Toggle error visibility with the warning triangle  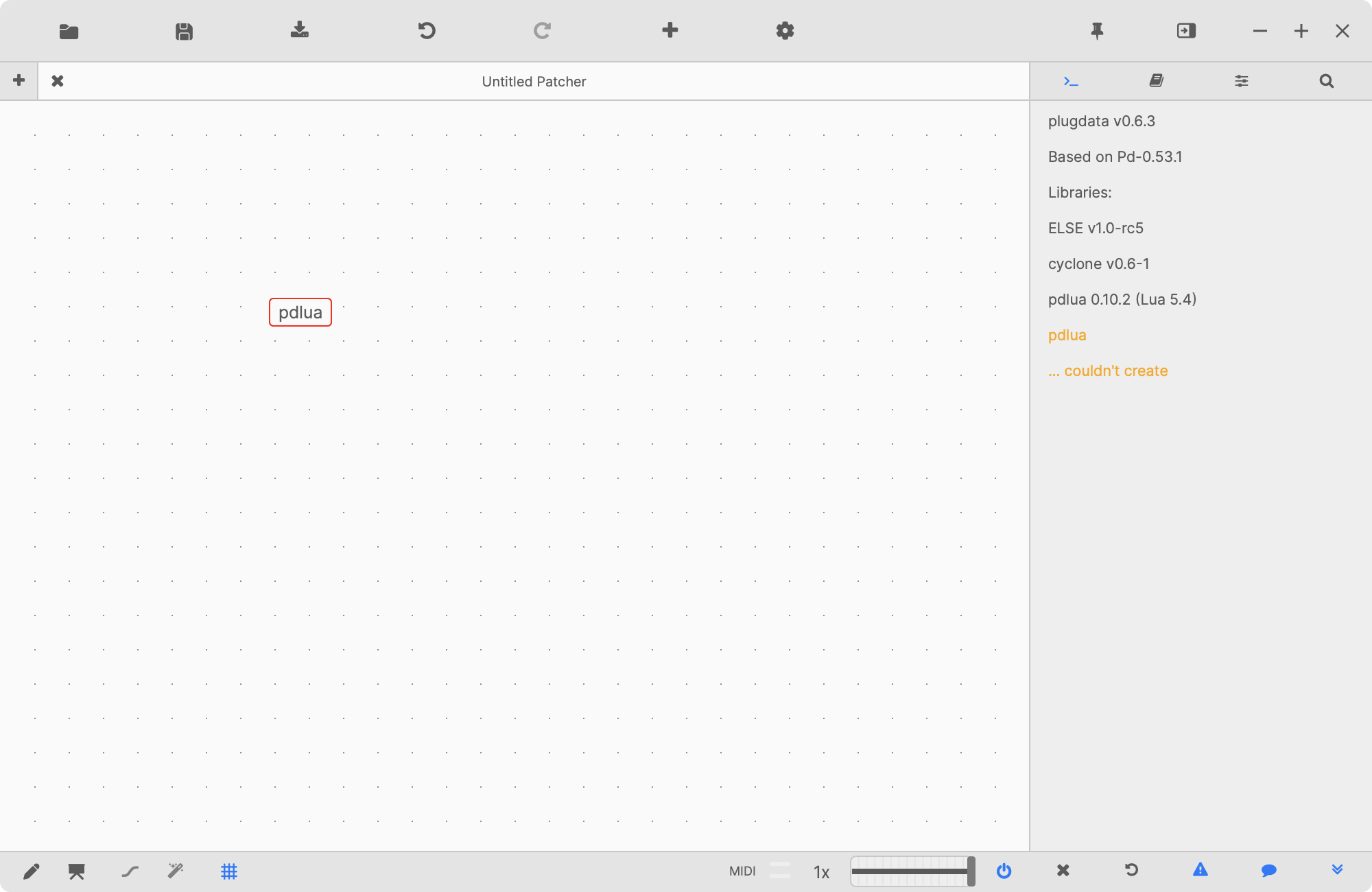pyautogui.click(x=1200, y=870)
